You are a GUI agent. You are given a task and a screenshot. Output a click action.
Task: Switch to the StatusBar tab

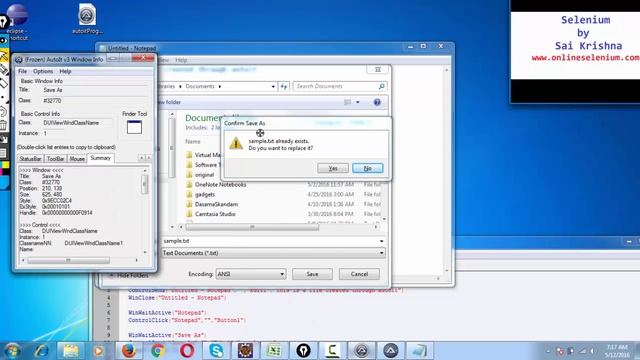click(30, 159)
